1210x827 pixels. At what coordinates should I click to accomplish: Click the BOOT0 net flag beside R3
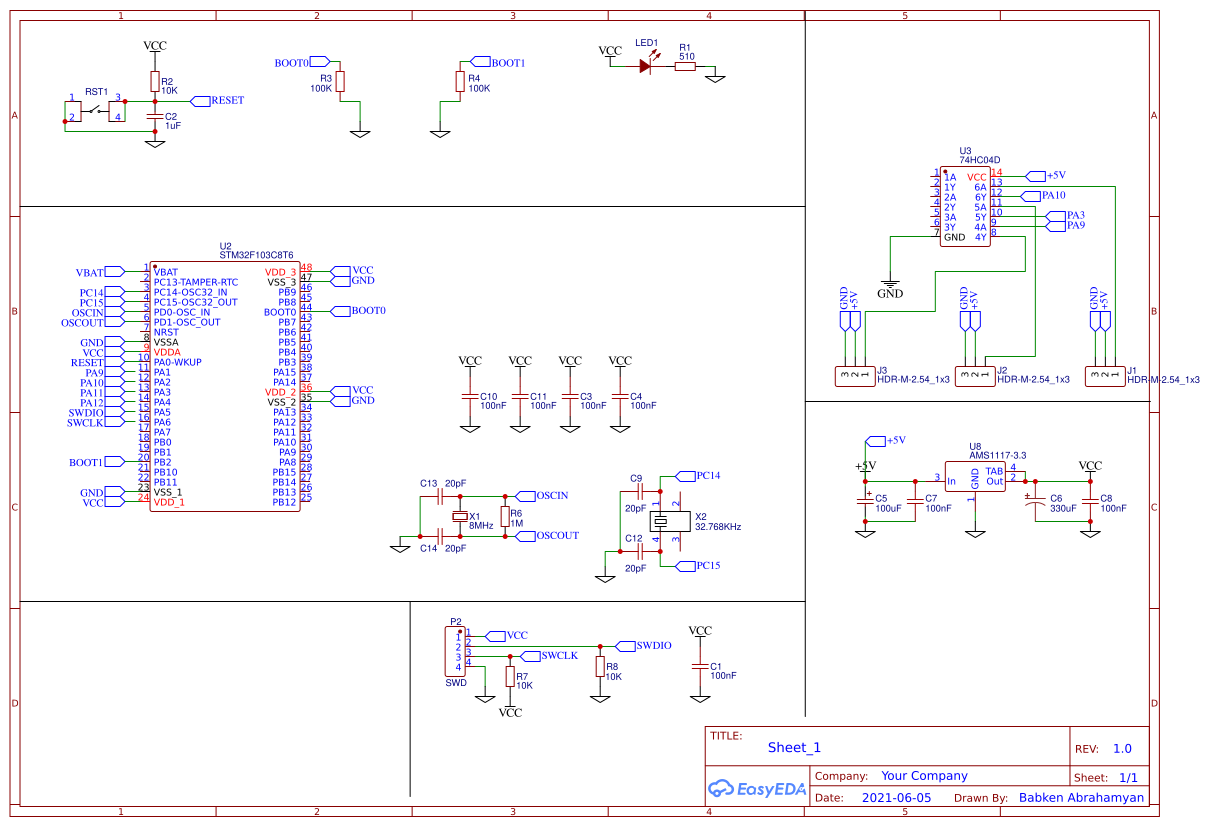tap(302, 63)
